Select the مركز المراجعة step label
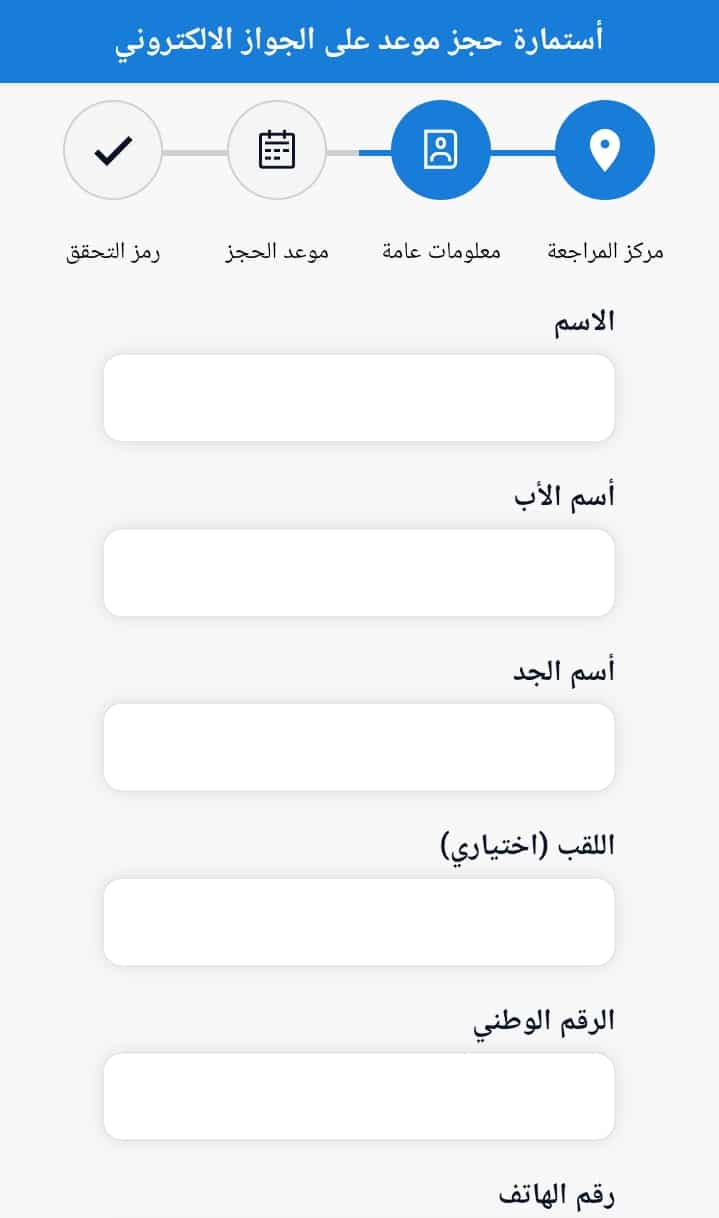This screenshot has height=1218, width=719. tap(605, 252)
